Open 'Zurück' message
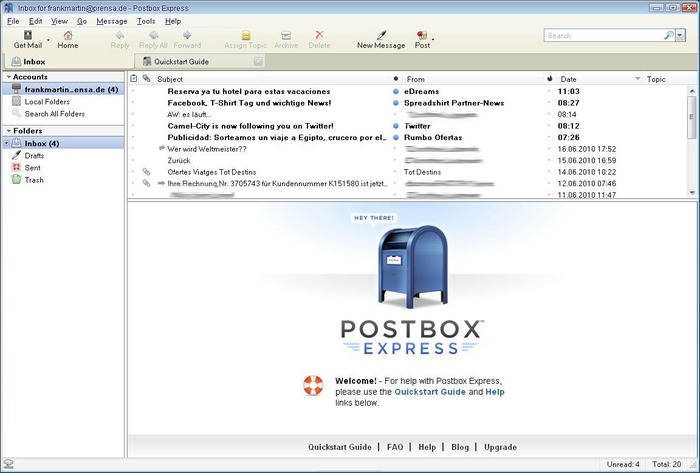Viewport: 700px width, 473px height. click(x=179, y=161)
